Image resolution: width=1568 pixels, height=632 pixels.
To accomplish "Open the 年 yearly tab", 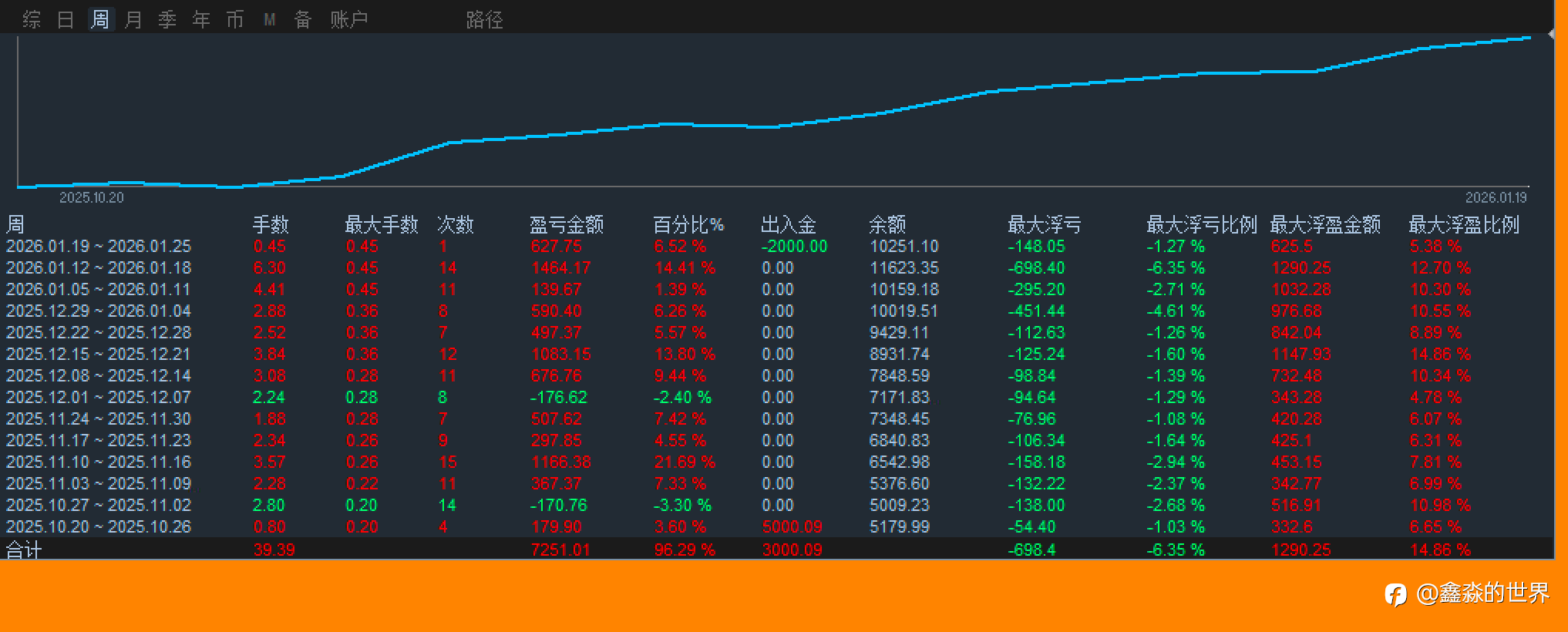I will tap(201, 19).
